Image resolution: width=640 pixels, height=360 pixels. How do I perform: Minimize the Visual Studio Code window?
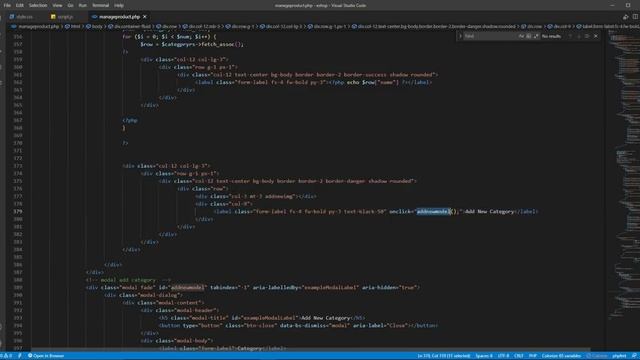click(x=612, y=5)
